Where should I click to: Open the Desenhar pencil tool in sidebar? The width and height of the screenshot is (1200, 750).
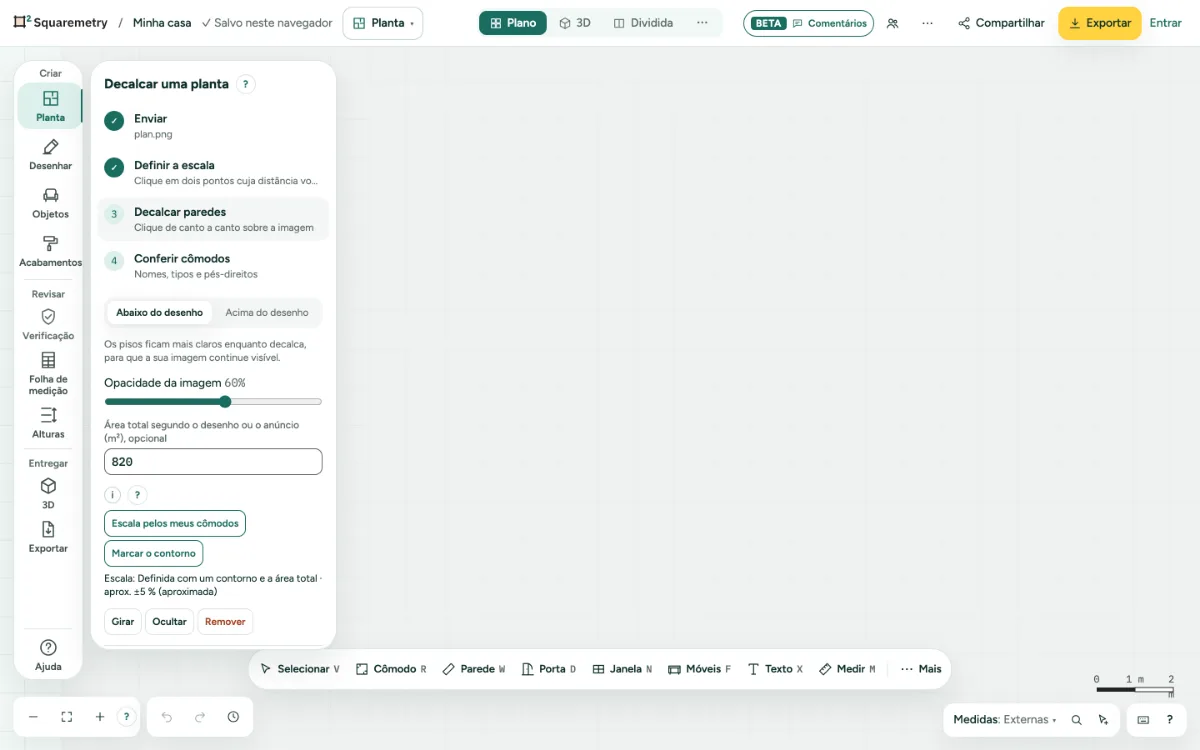(50, 154)
